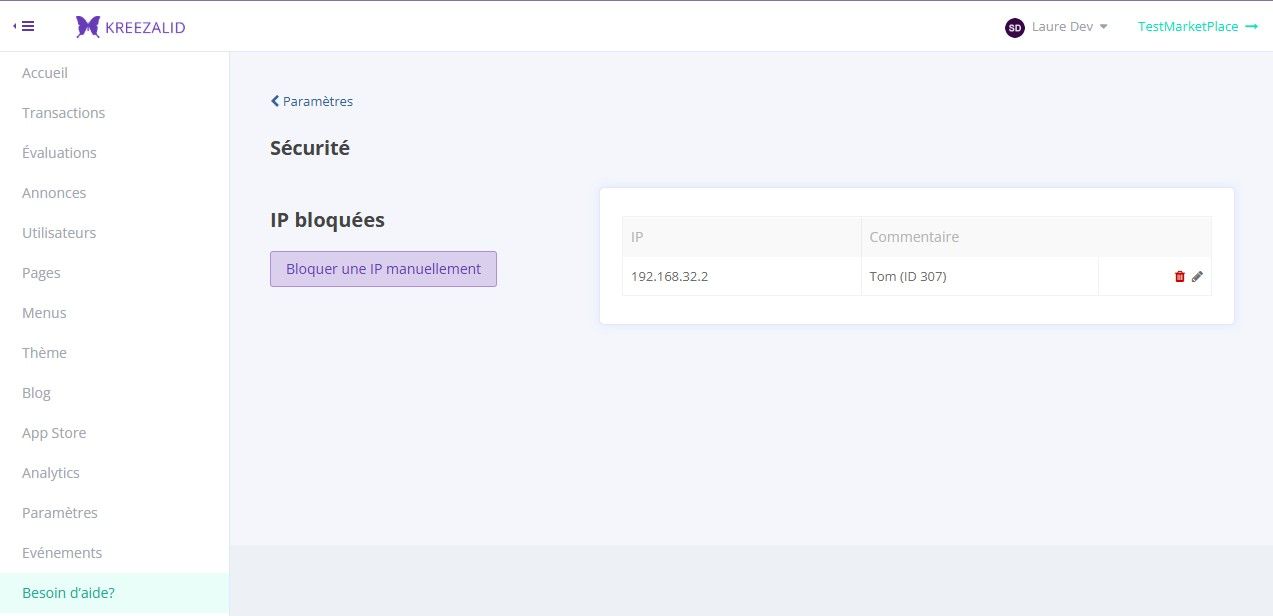Viewport: 1273px width, 616px height.
Task: Collapse the sidebar with the hamburger icon
Action: point(24,27)
